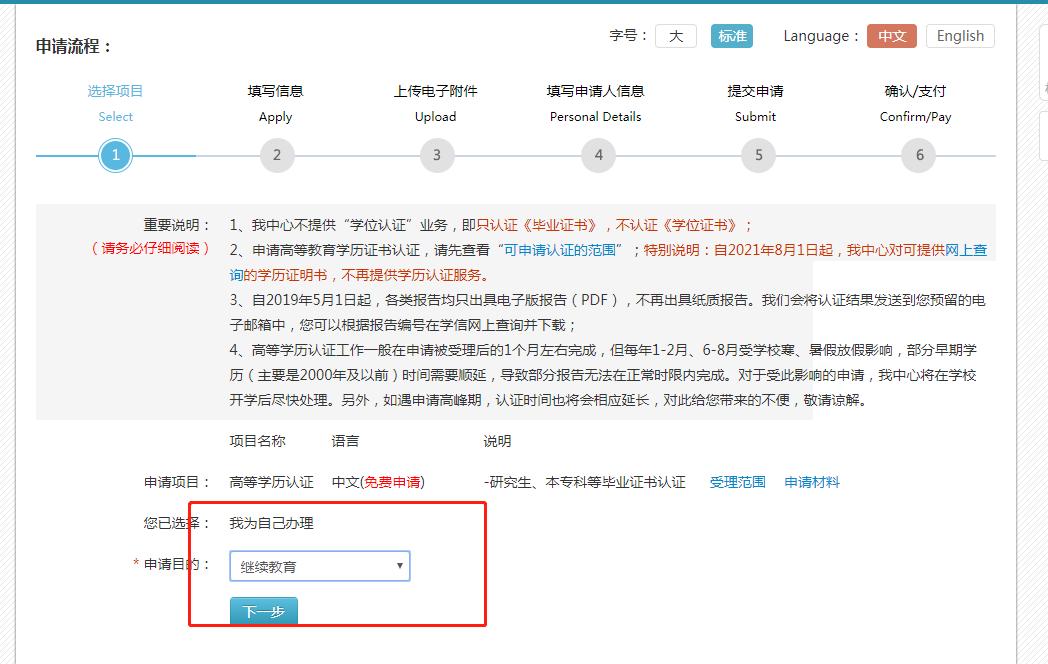The width and height of the screenshot is (1048, 664).
Task: Click the 下一步 next button
Action: pos(262,611)
